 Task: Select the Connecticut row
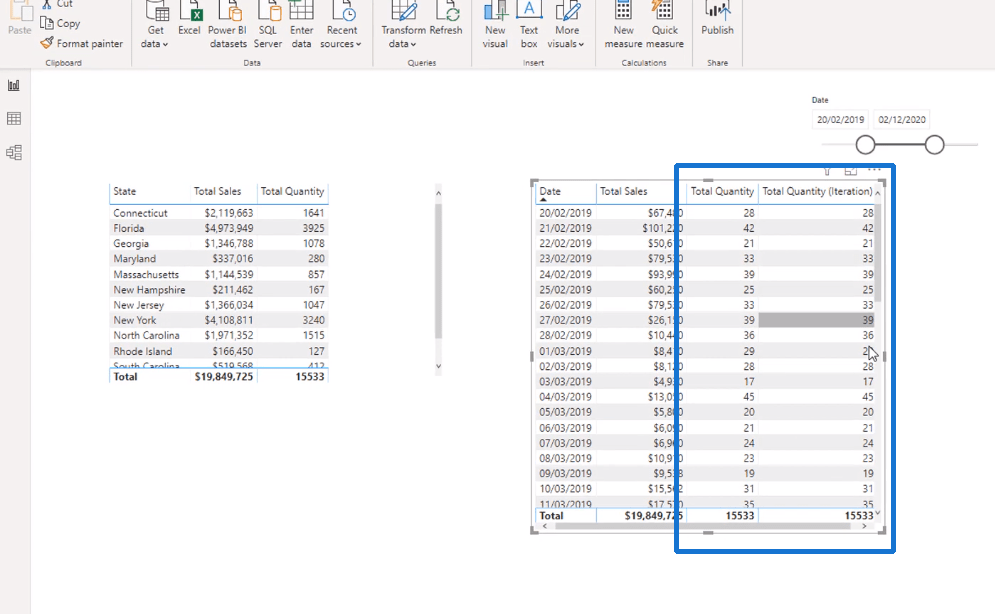(x=219, y=213)
